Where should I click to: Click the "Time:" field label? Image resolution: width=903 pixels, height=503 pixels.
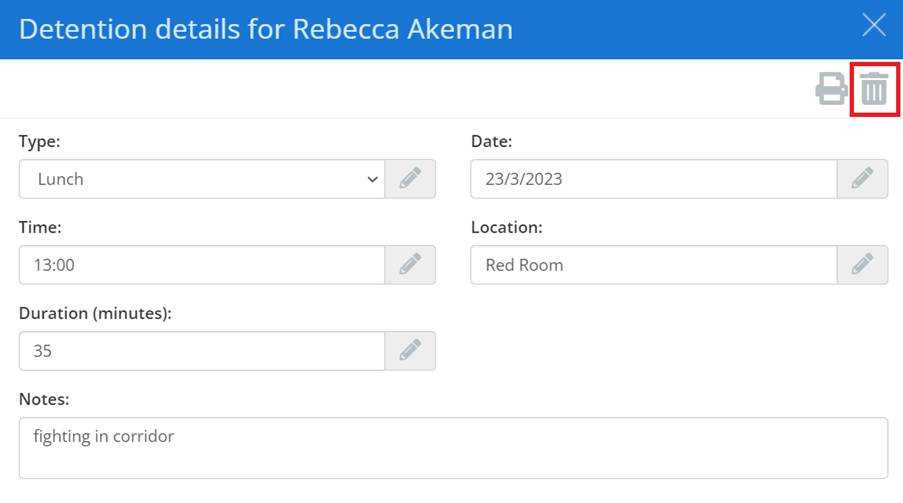click(40, 228)
